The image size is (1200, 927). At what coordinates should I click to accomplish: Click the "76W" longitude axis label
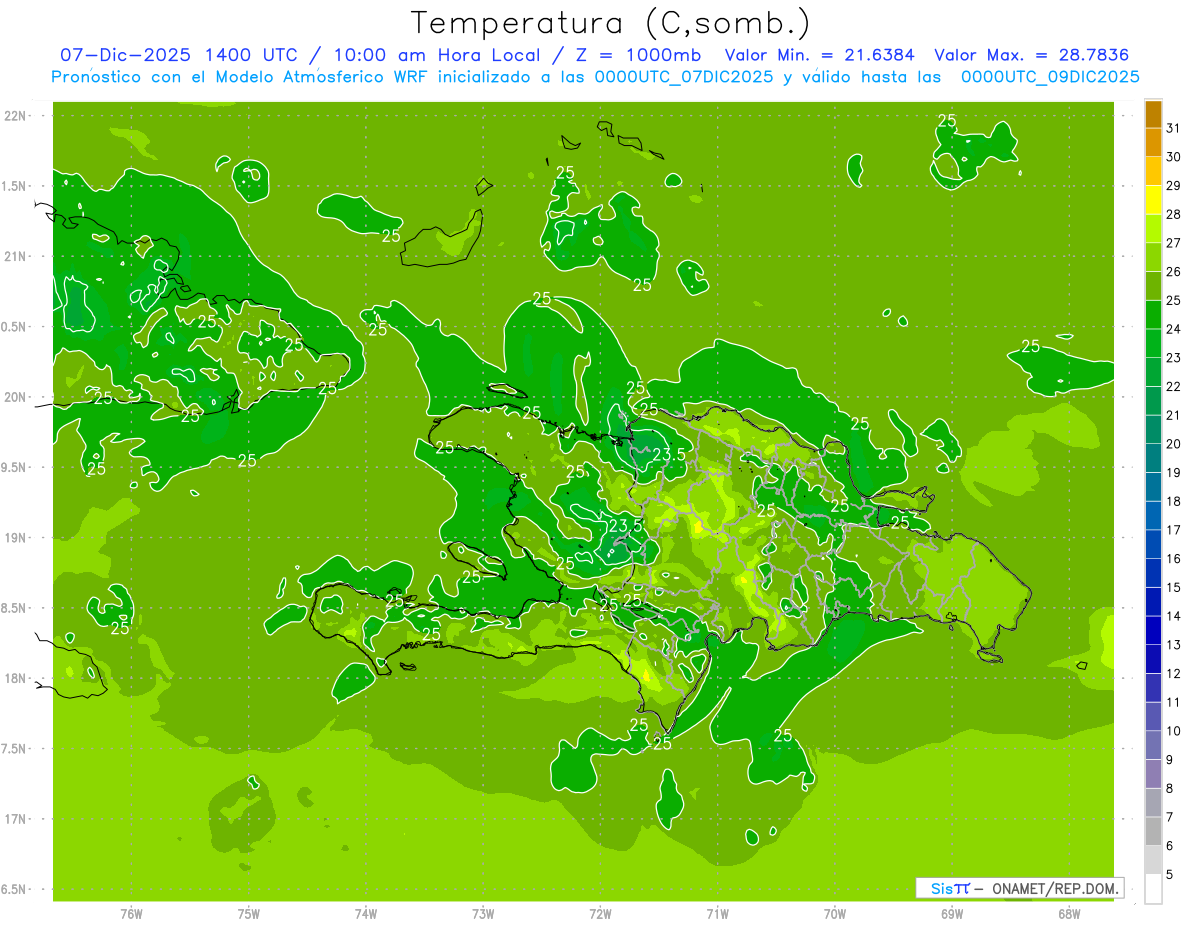click(x=131, y=913)
